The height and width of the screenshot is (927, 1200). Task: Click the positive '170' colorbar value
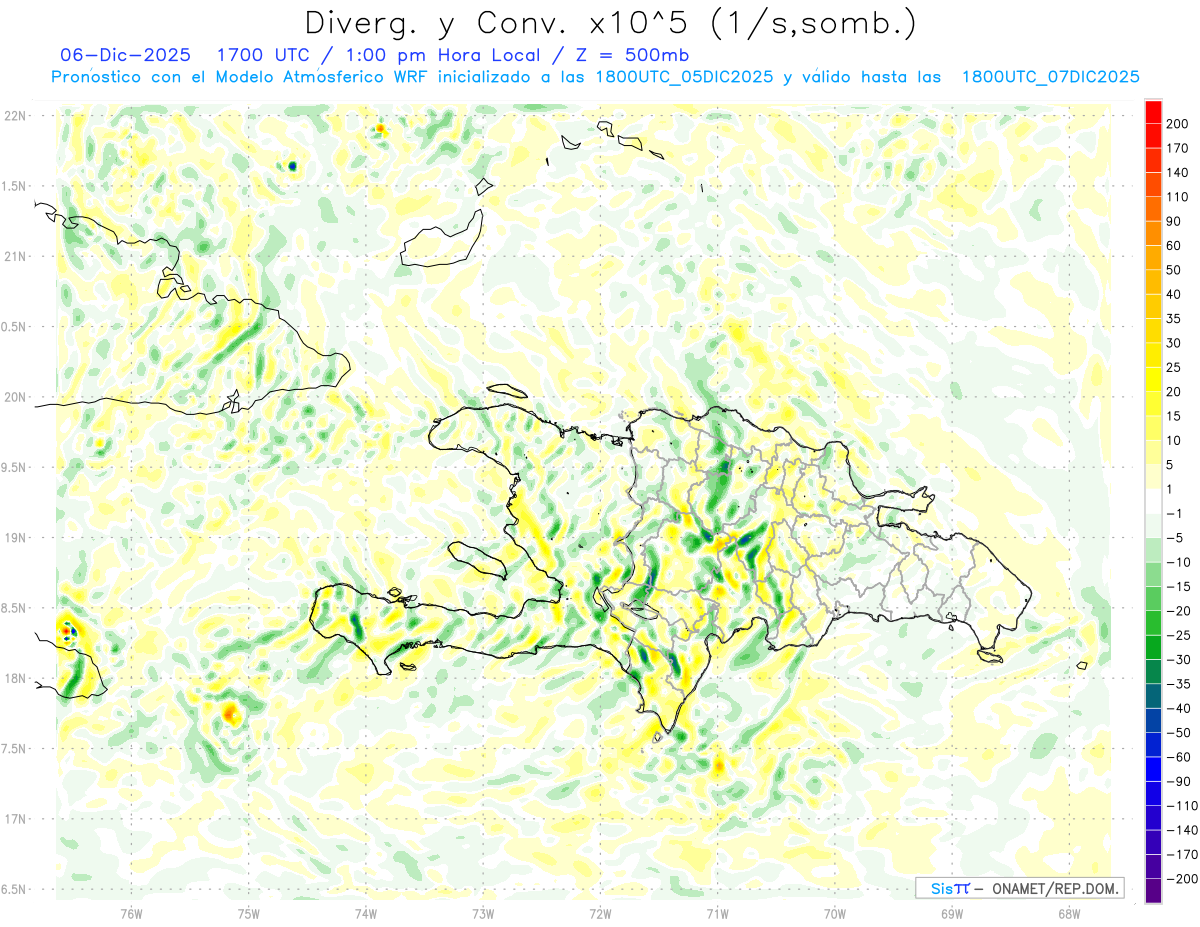click(1177, 148)
